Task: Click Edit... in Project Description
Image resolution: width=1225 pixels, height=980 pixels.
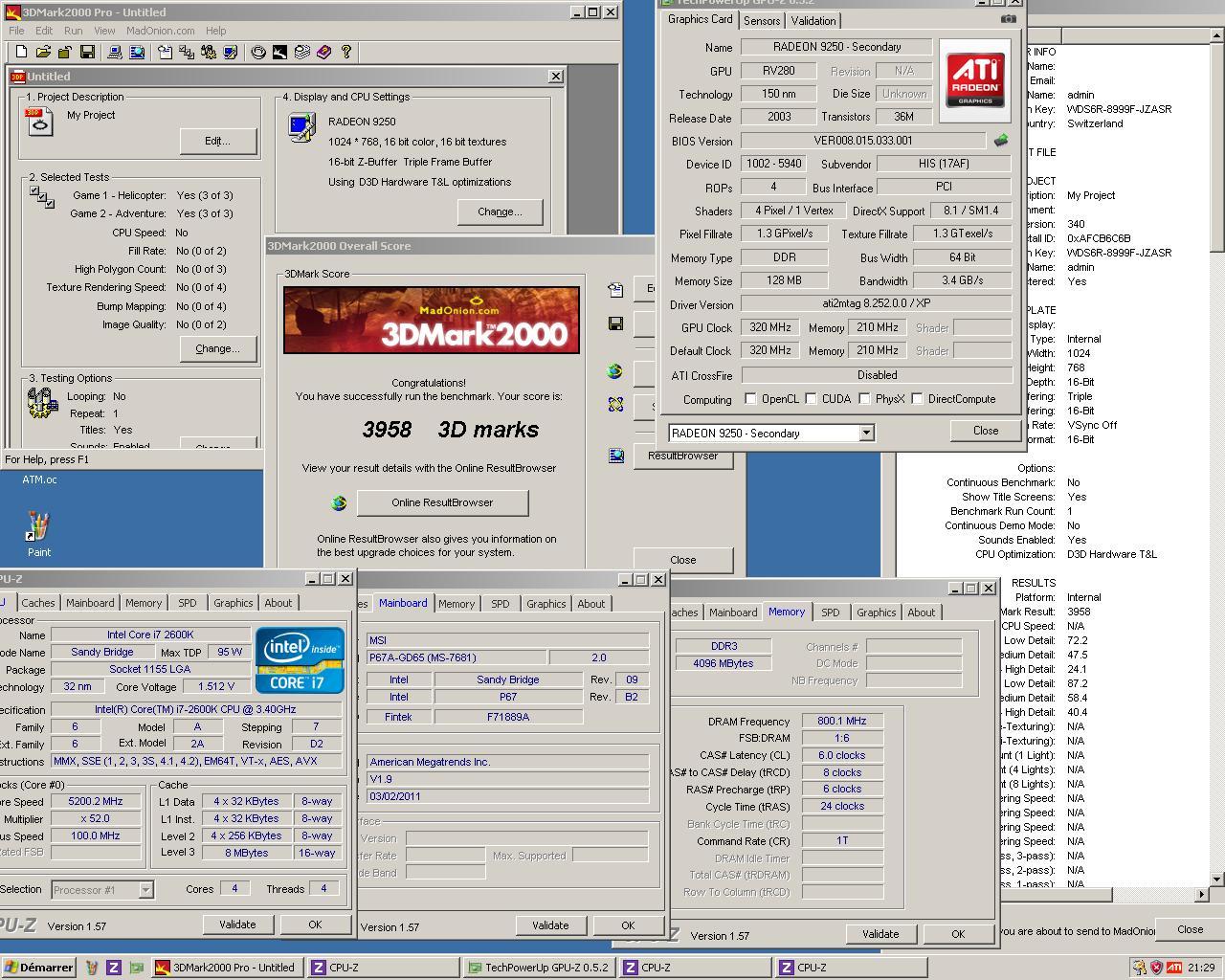Action: [x=217, y=141]
